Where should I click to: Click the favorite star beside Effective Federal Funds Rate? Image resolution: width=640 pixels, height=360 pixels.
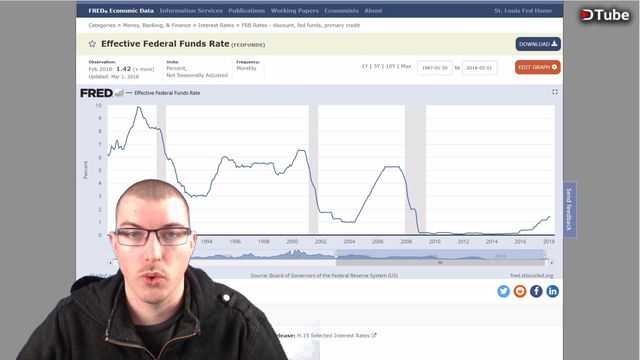pyautogui.click(x=92, y=44)
